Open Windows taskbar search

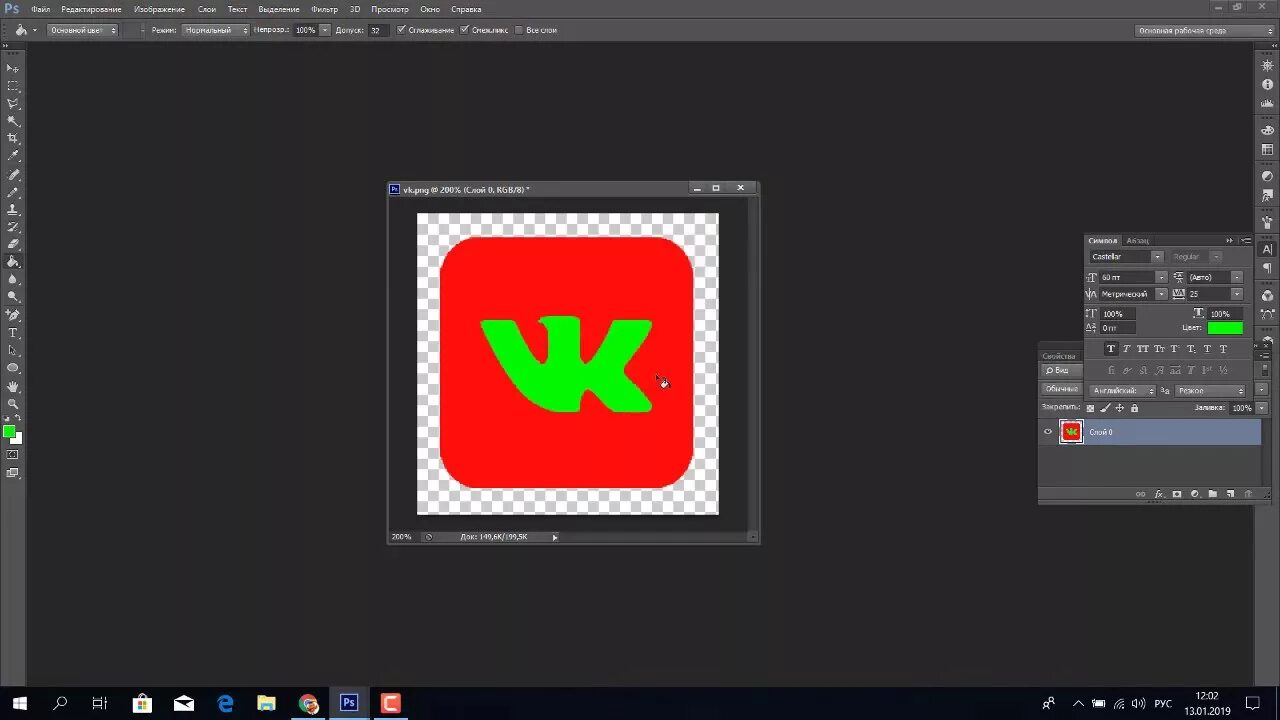[x=60, y=703]
